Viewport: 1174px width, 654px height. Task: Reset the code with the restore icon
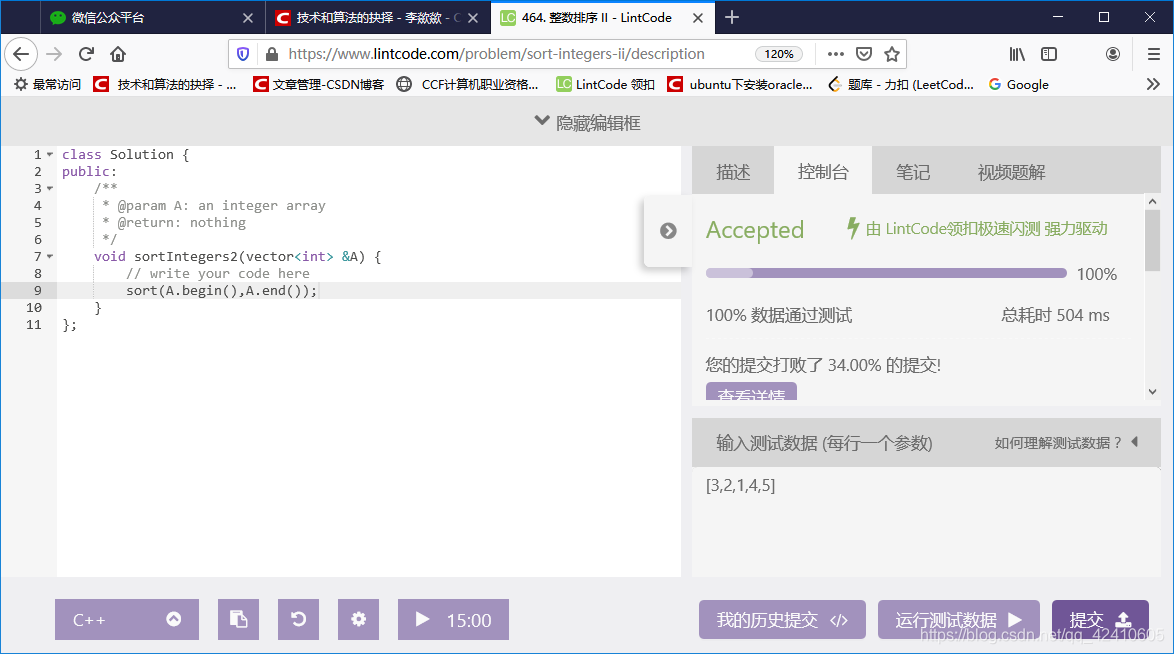(298, 619)
